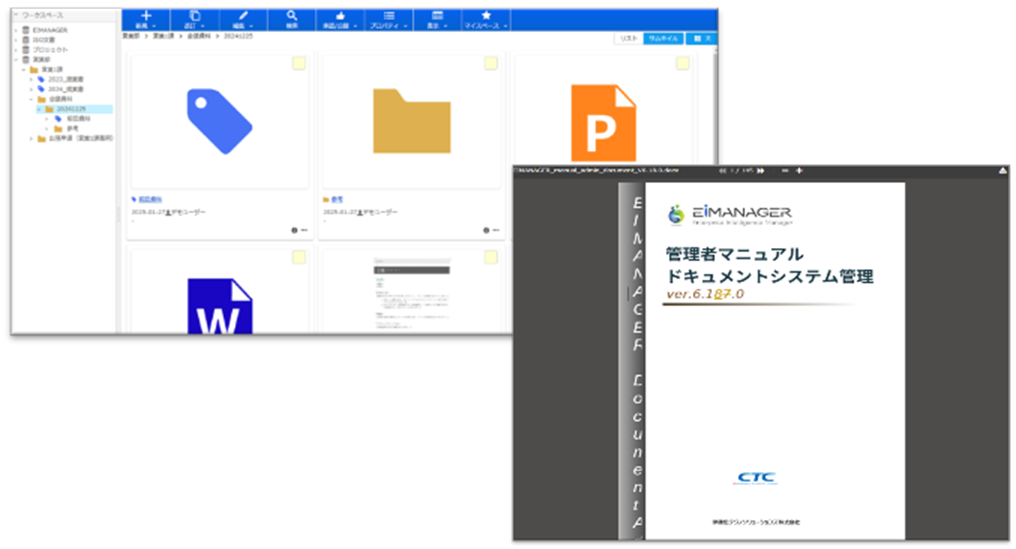The width and height of the screenshot is (1016, 549).
Task: Select the last folder in workspace tree
Action: 75,138
